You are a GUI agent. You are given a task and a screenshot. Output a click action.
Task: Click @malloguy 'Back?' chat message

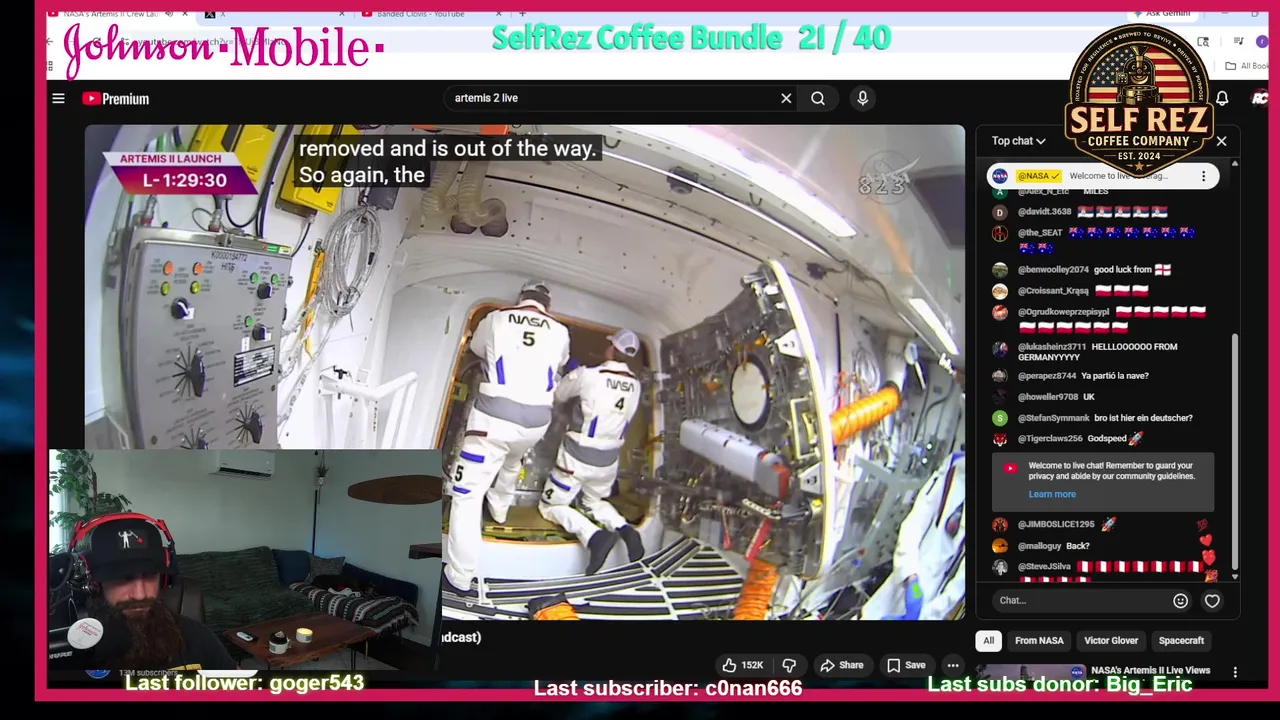[1042, 546]
